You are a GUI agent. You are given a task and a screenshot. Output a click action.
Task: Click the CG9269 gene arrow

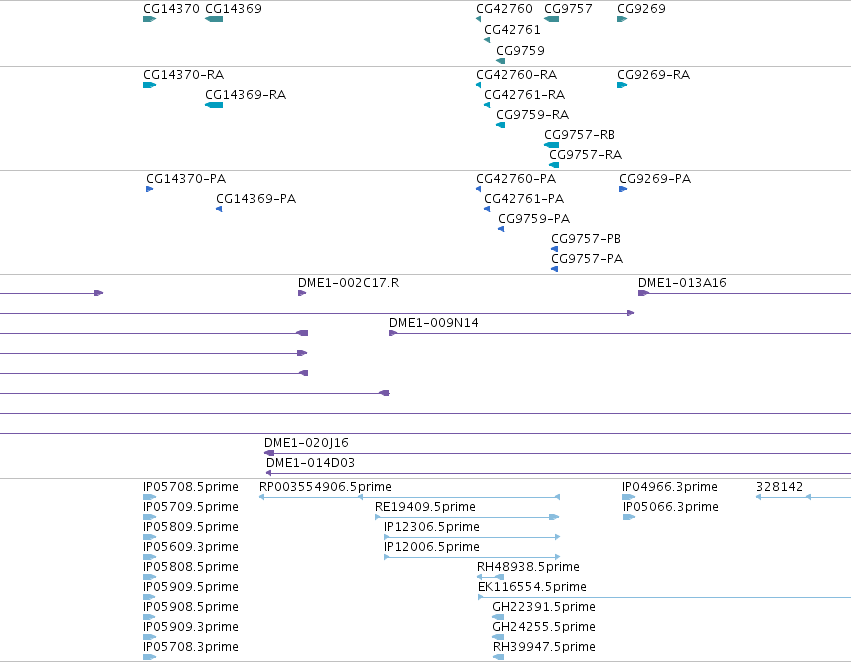[x=622, y=19]
